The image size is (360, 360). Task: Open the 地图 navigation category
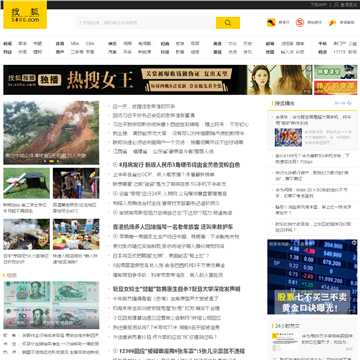coord(270,52)
